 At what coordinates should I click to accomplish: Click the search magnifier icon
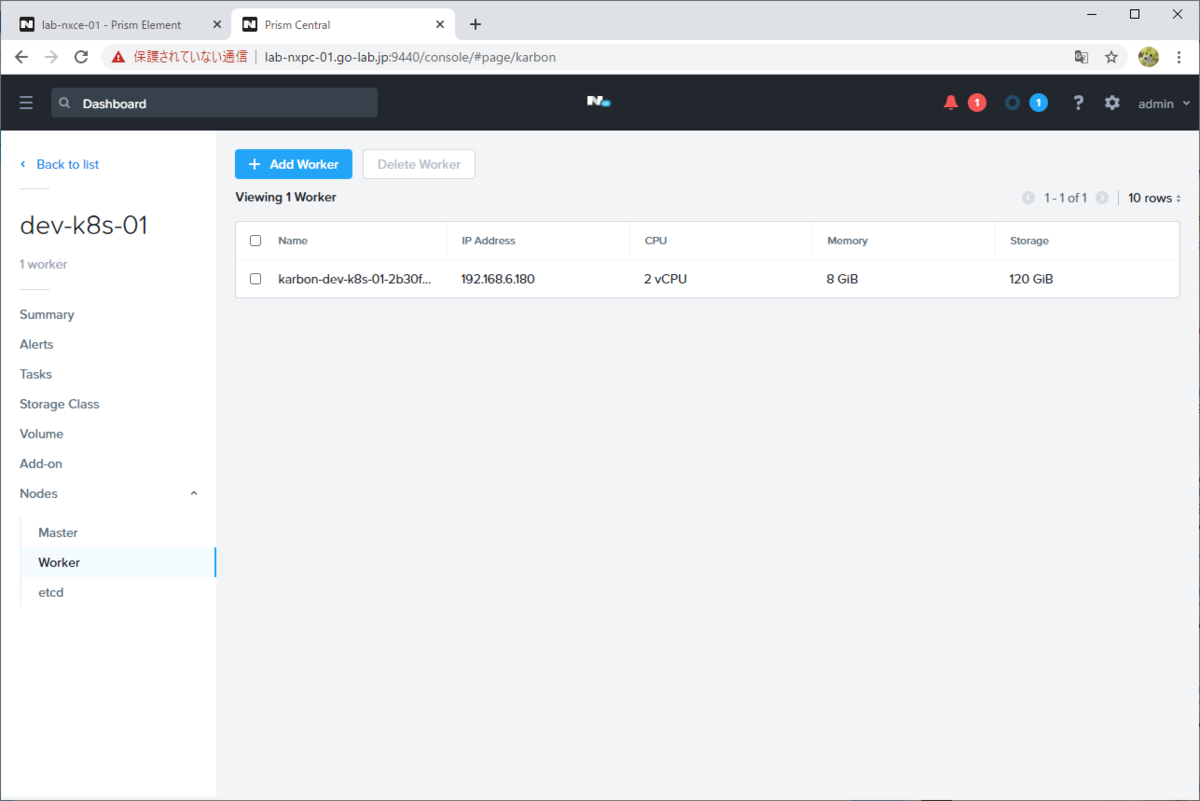(x=65, y=103)
